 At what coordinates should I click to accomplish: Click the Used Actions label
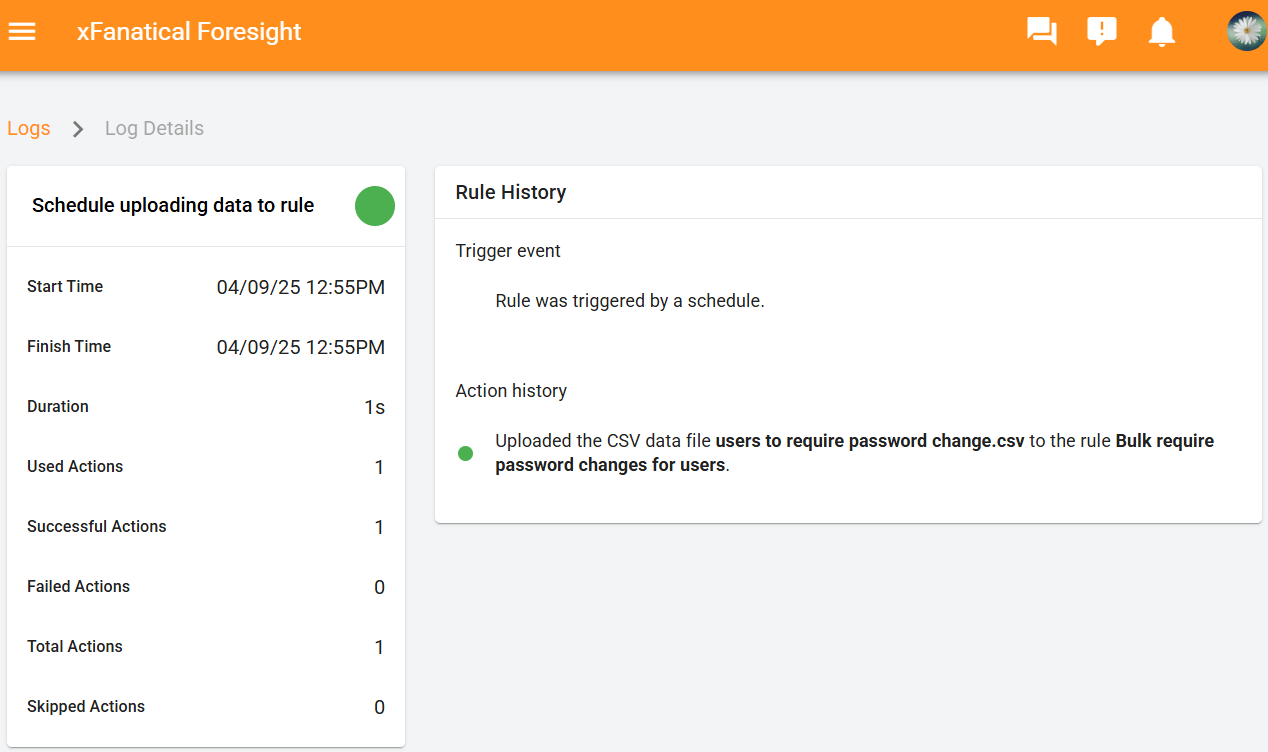coord(75,467)
